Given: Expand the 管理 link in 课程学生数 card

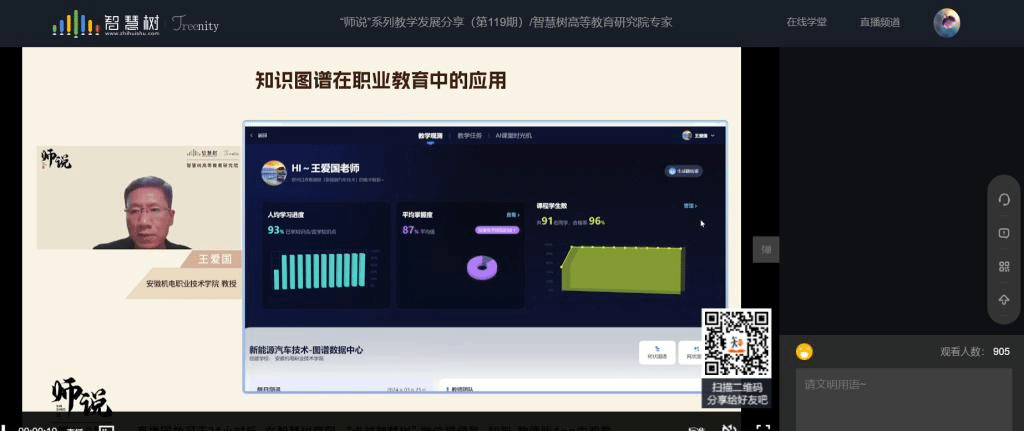Looking at the screenshot, I should 689,206.
